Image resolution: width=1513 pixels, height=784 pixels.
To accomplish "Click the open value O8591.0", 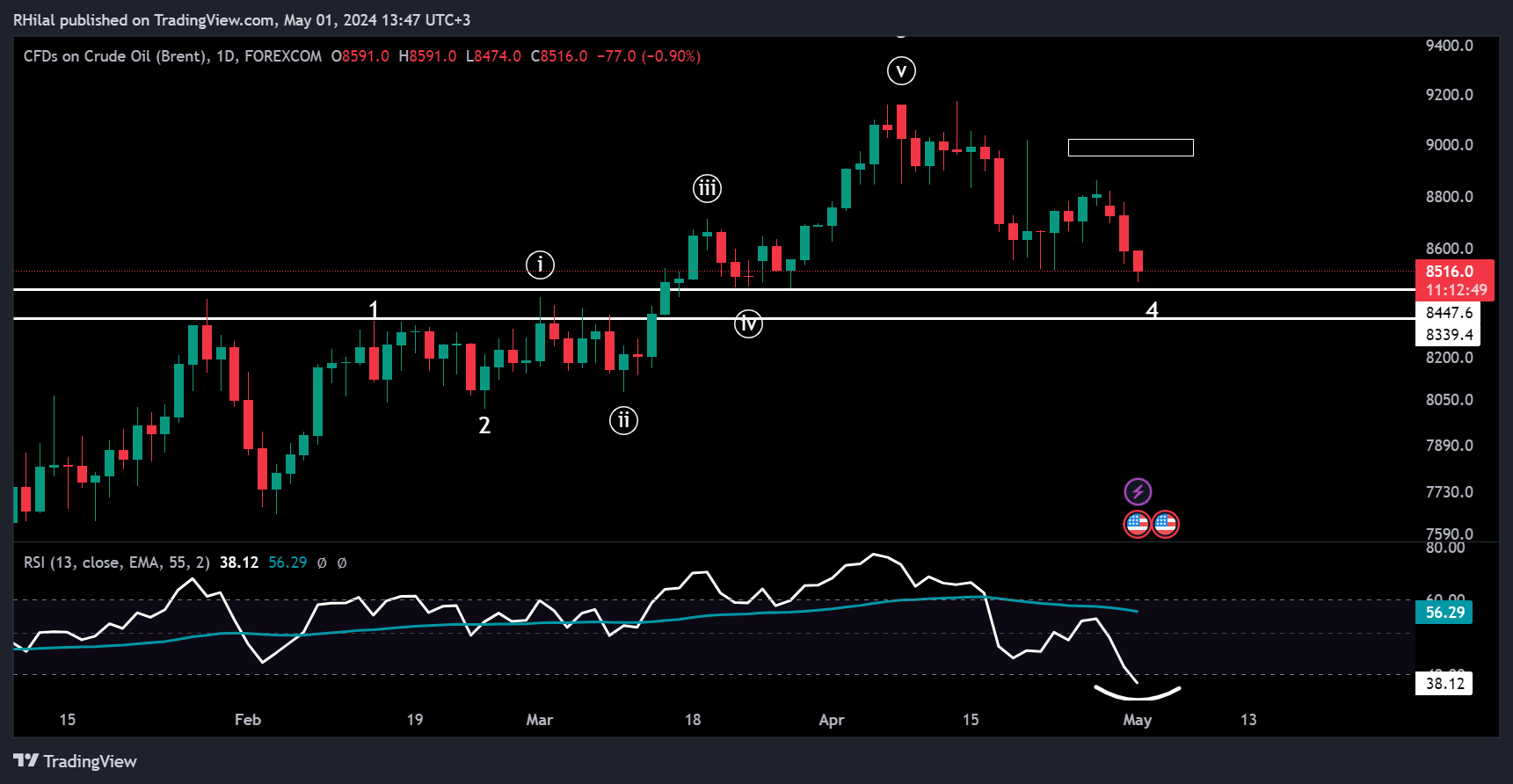I will point(360,56).
